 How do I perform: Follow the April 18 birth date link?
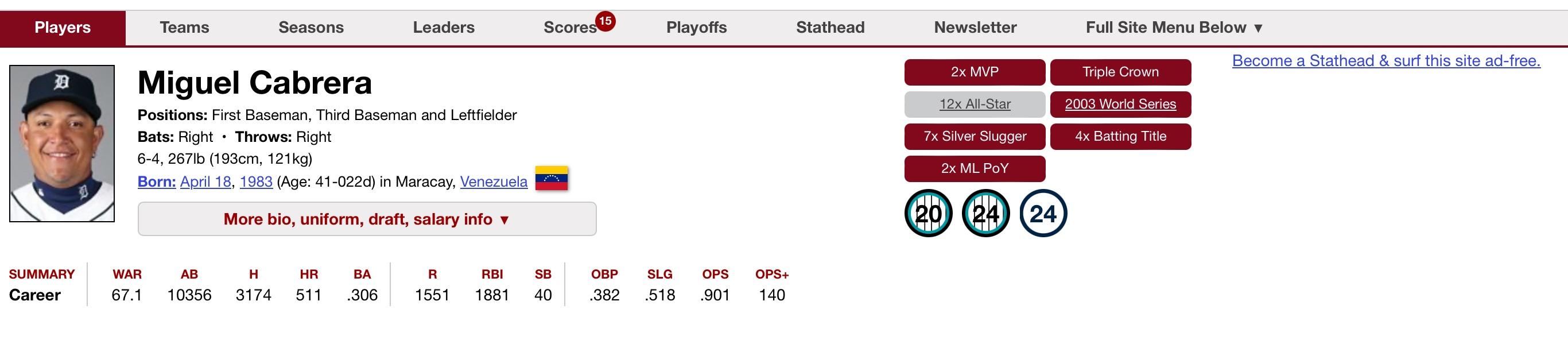pyautogui.click(x=205, y=182)
